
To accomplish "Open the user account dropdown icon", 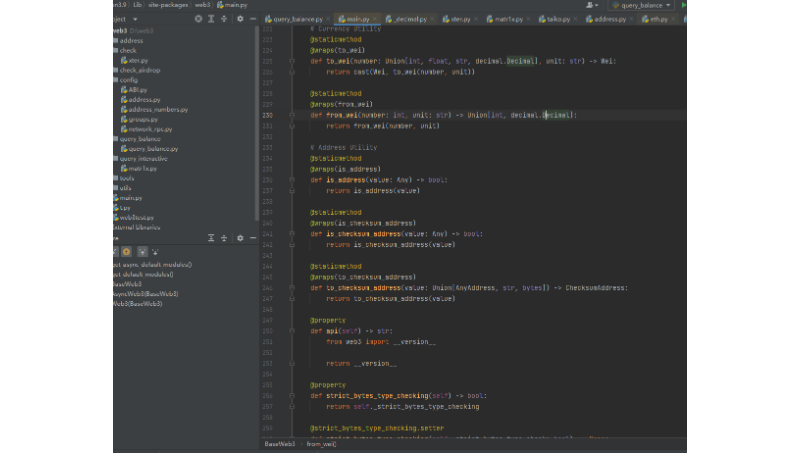I will coord(592,5).
